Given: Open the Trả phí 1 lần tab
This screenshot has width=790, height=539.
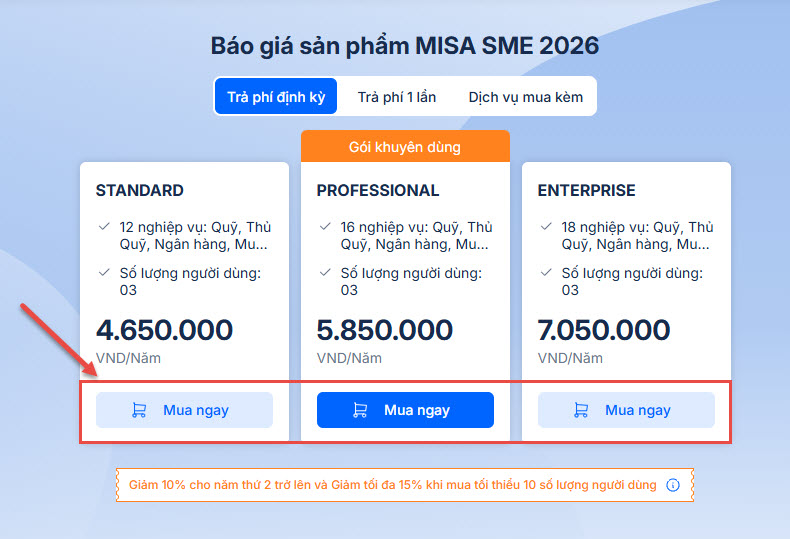Looking at the screenshot, I should coord(397,97).
